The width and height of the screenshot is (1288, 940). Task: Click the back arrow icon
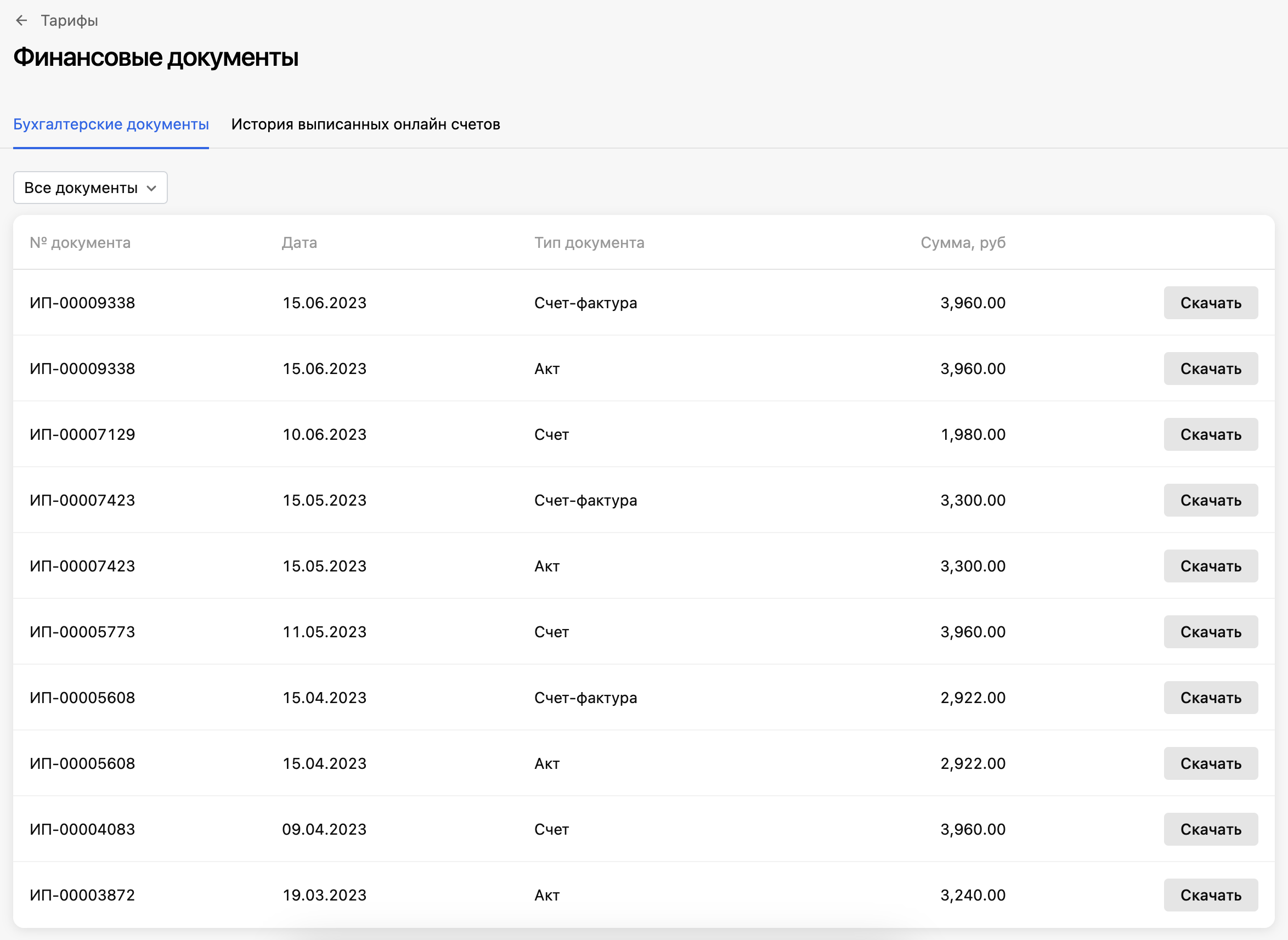click(x=21, y=21)
